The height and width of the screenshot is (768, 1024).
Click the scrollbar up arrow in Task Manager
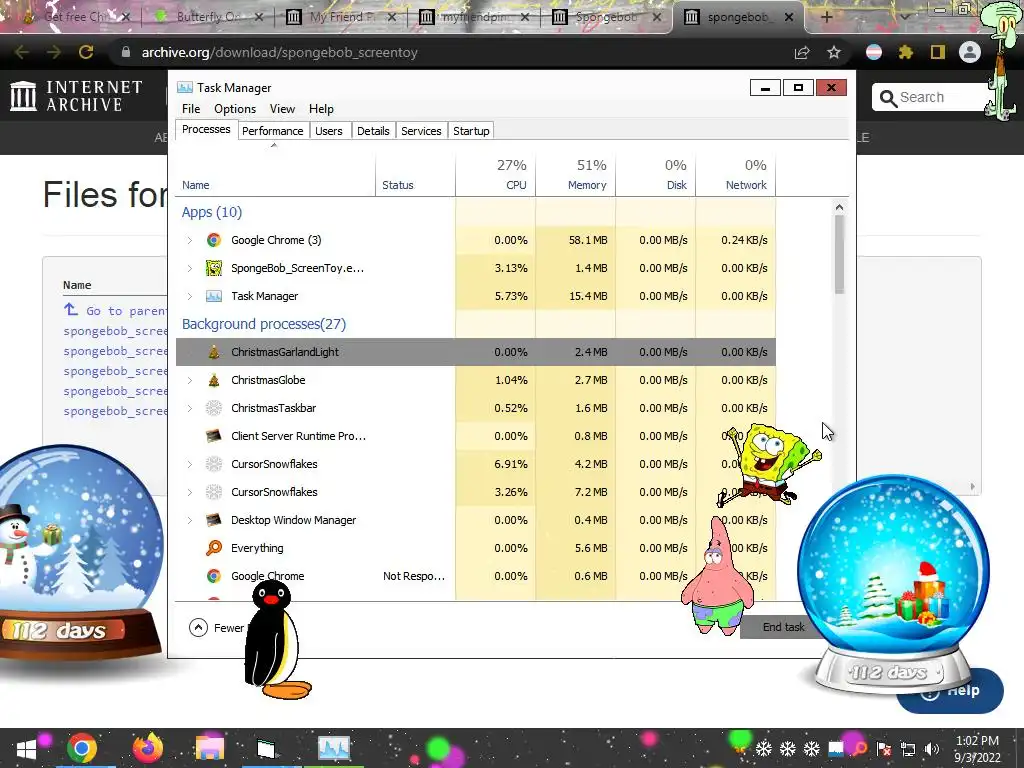[x=839, y=207]
